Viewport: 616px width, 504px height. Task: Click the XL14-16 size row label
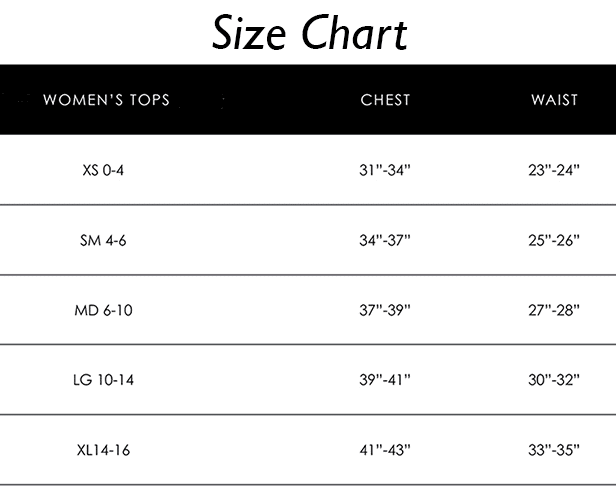103,450
